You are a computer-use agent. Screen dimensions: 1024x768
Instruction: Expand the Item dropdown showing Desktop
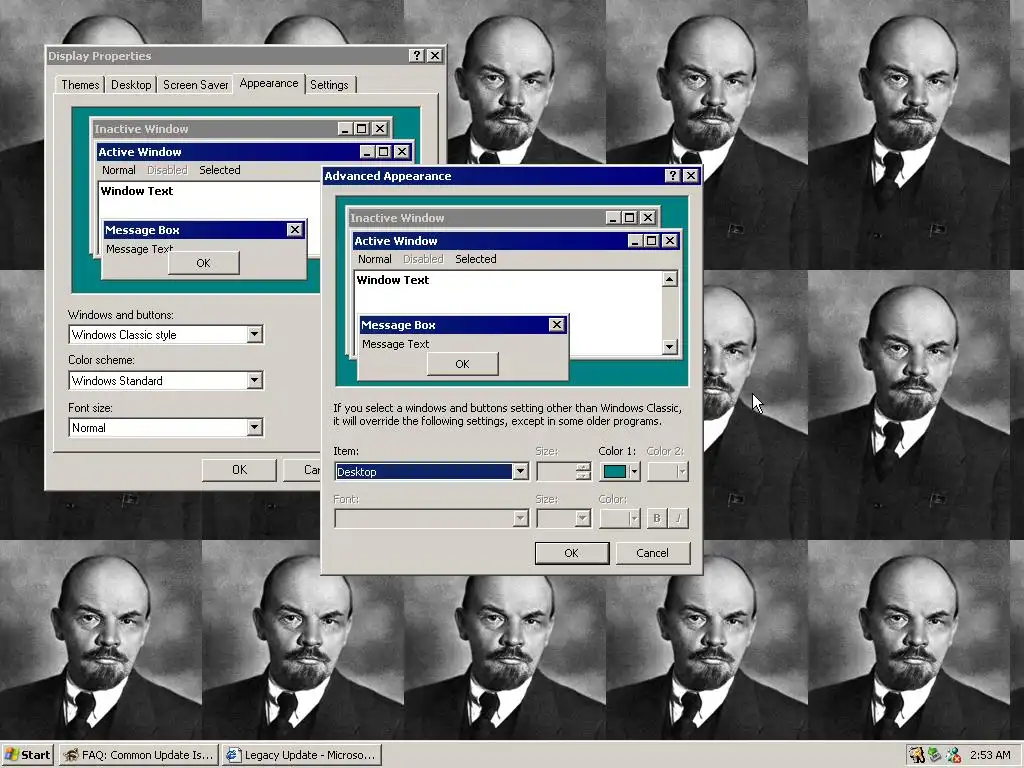click(520, 472)
